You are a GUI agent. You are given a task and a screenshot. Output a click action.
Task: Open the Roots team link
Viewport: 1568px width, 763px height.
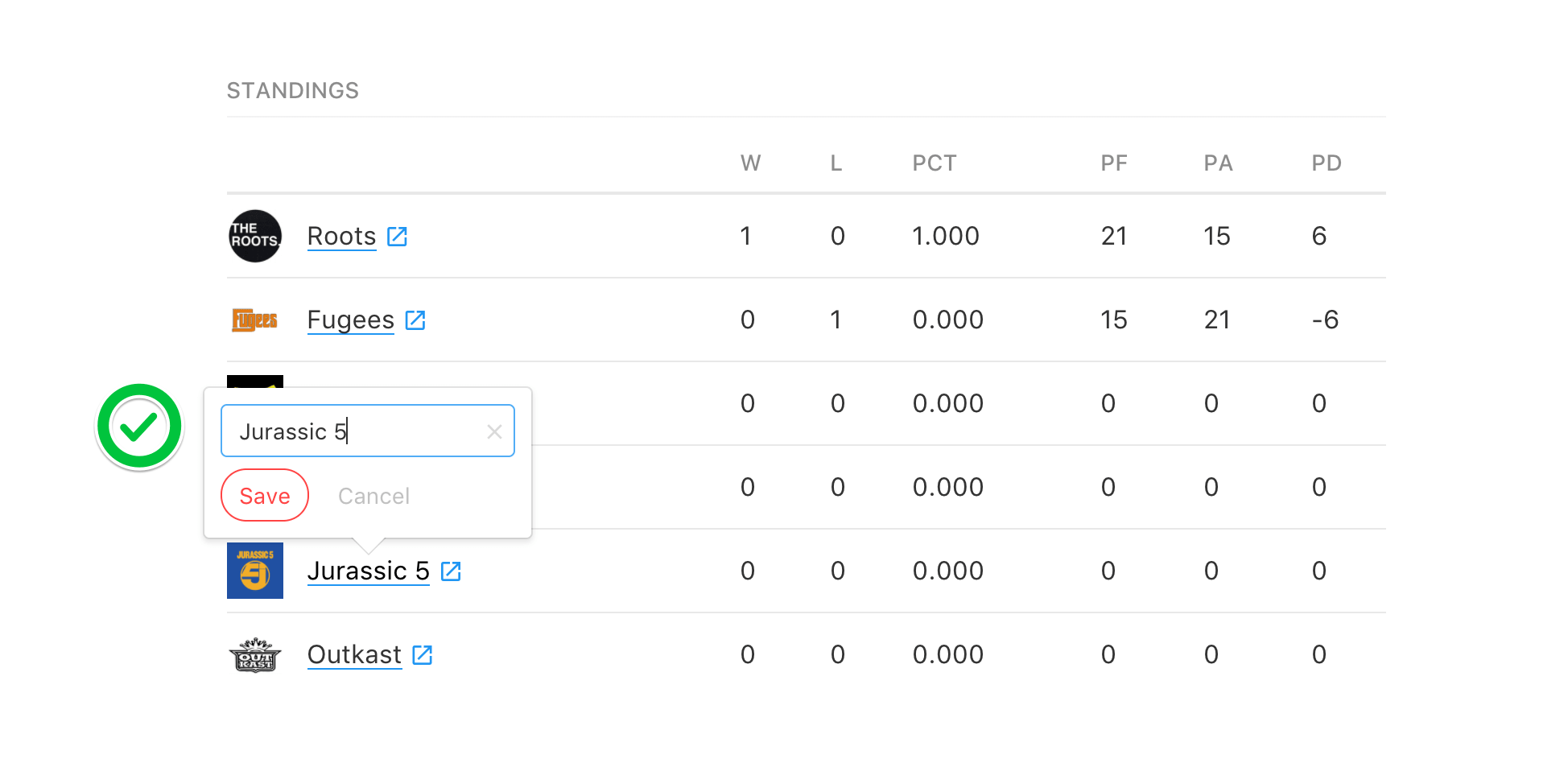342,237
